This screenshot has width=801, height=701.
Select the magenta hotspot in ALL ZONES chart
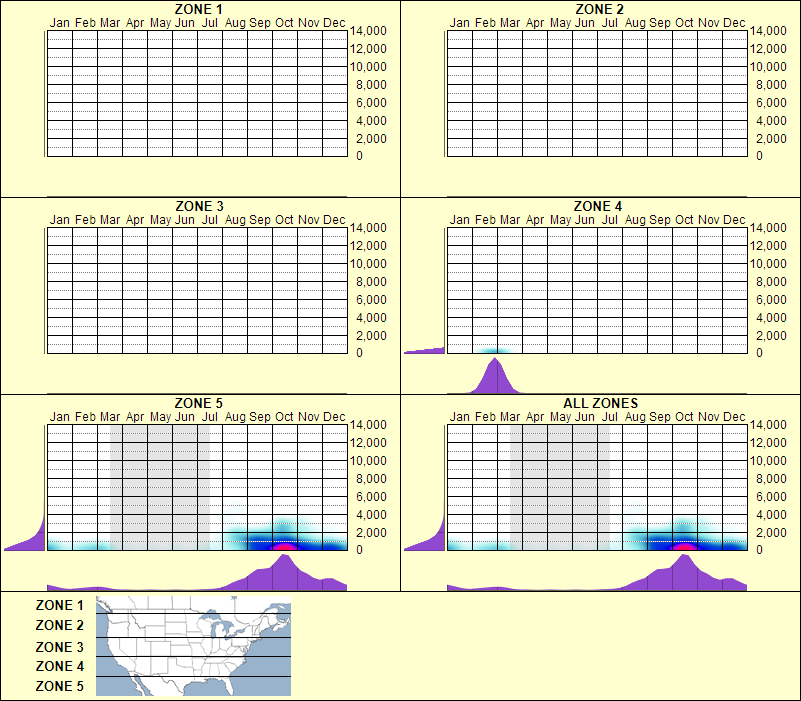tap(685, 544)
